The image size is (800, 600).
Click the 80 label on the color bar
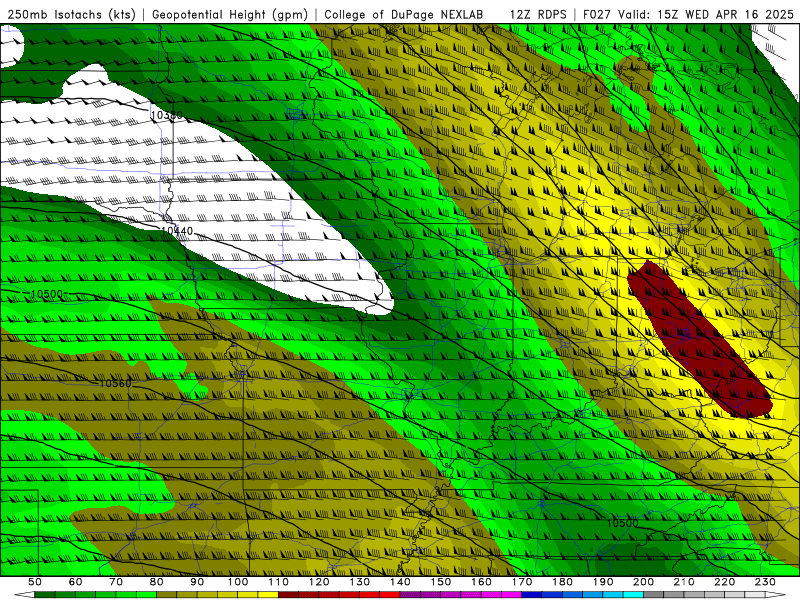click(157, 582)
